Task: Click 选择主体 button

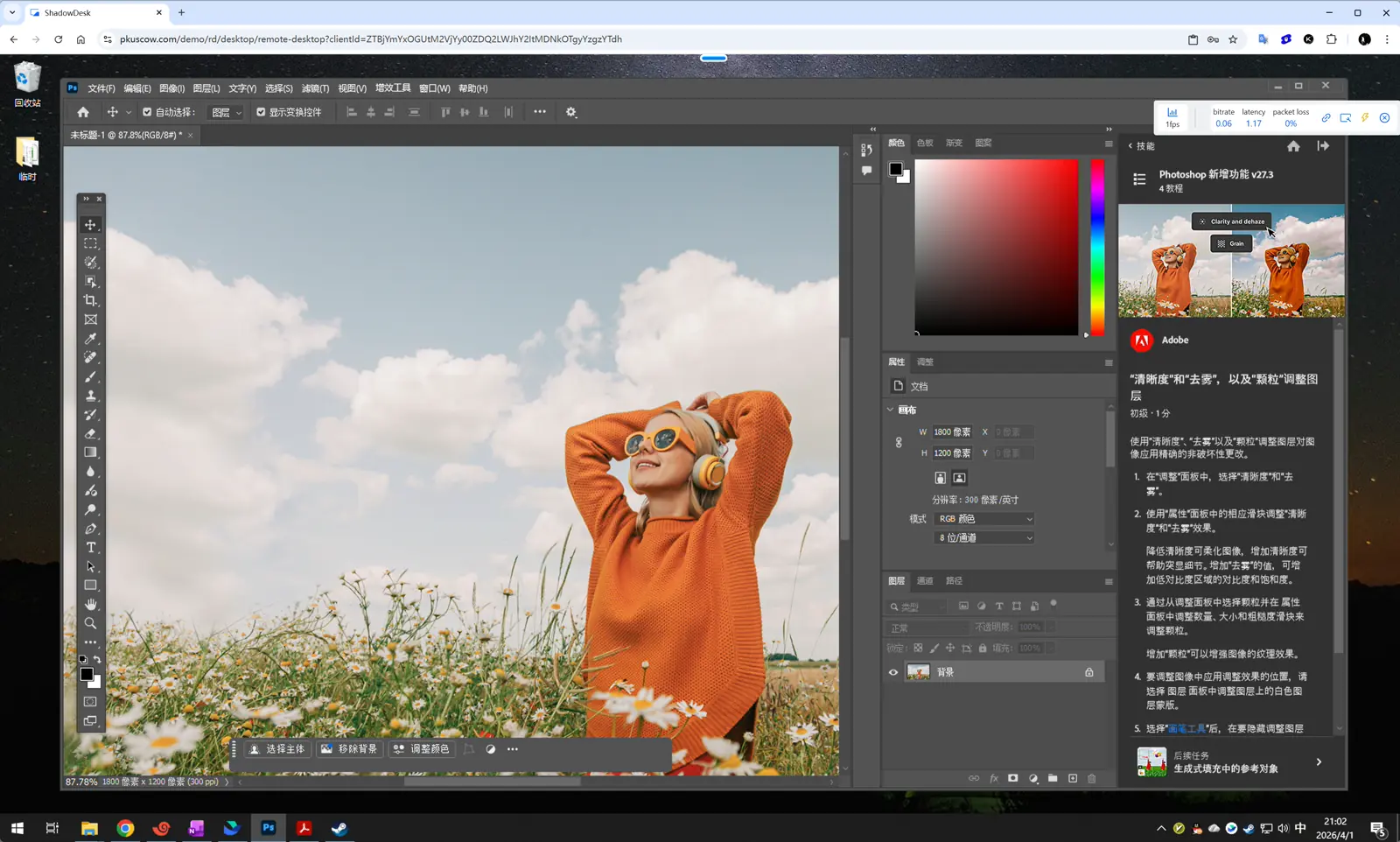Action: click(277, 749)
